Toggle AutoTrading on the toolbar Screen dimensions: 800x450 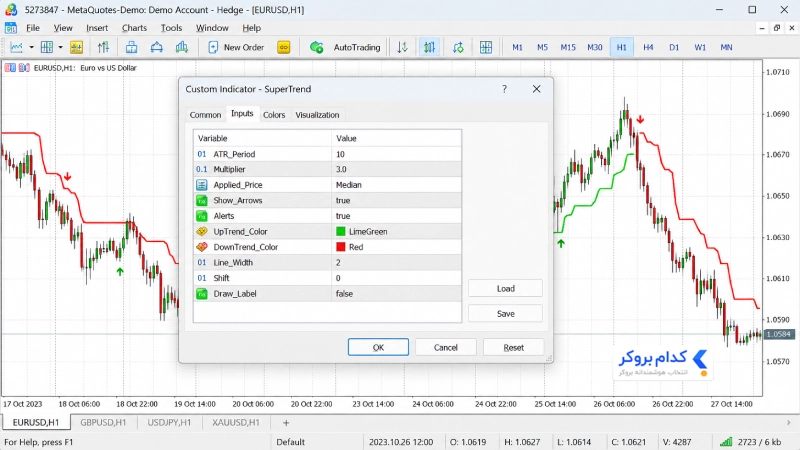point(345,47)
